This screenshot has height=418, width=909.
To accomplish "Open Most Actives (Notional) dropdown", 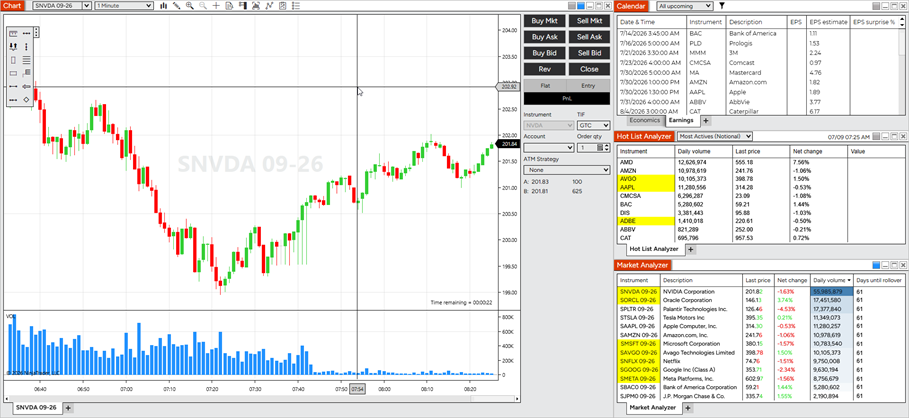I will tap(715, 136).
